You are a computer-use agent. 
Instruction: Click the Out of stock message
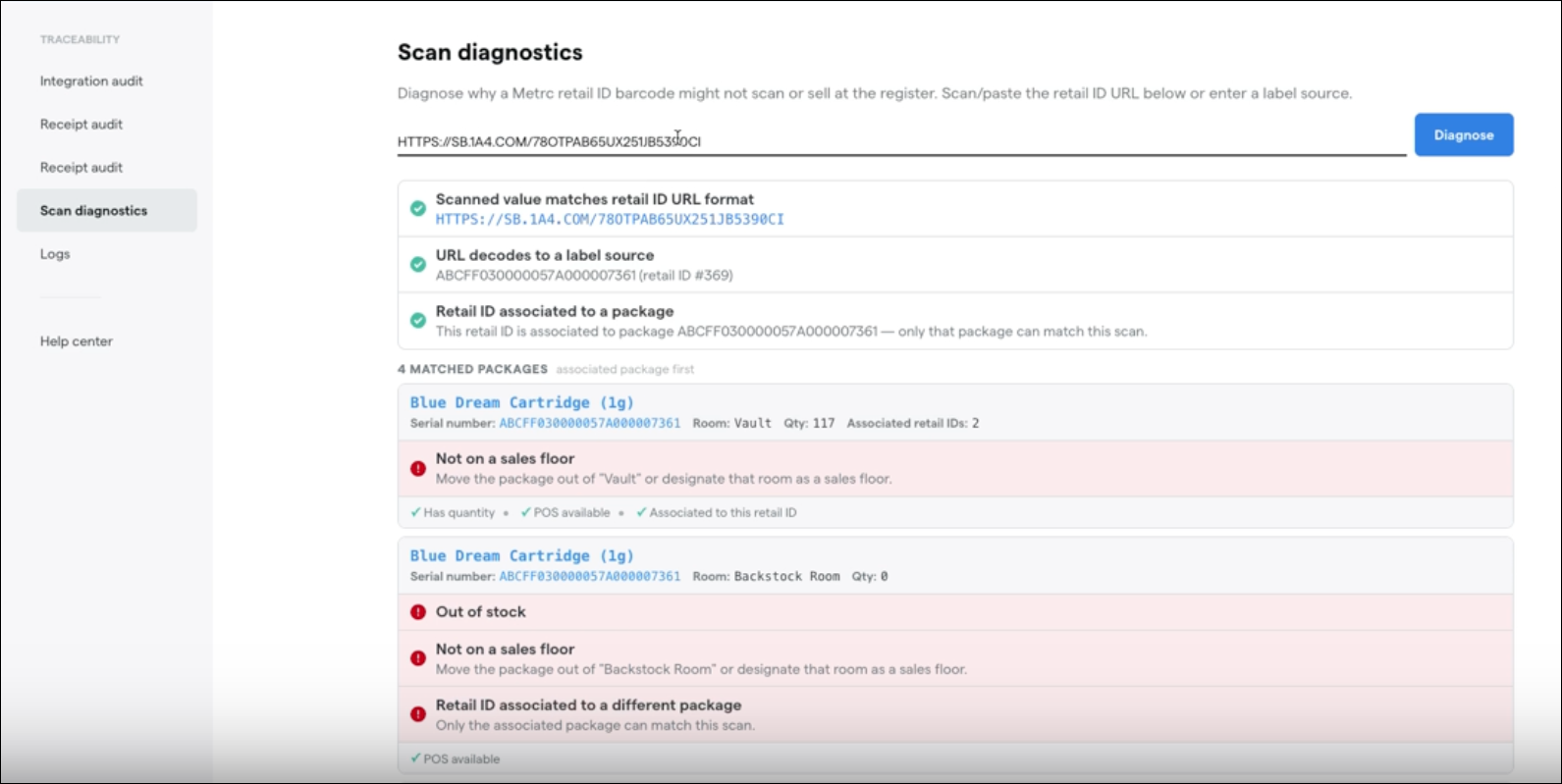point(481,612)
